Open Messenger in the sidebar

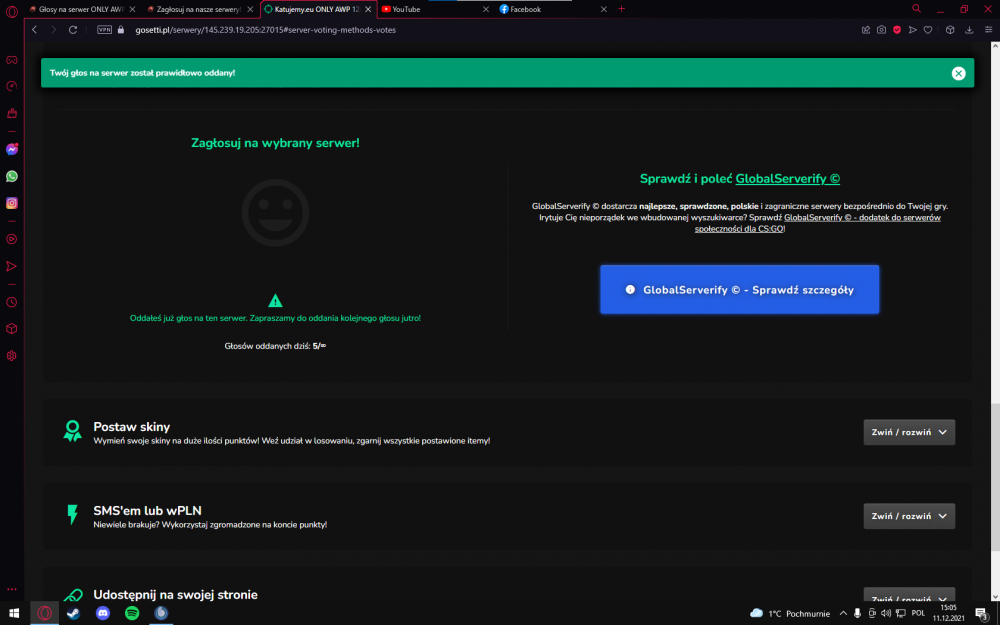[x=11, y=149]
